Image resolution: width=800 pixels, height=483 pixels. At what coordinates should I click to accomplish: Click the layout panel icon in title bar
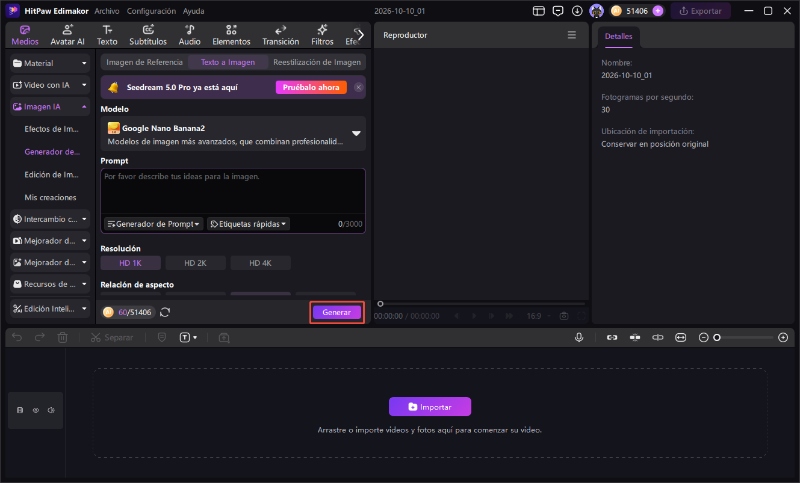(539, 11)
